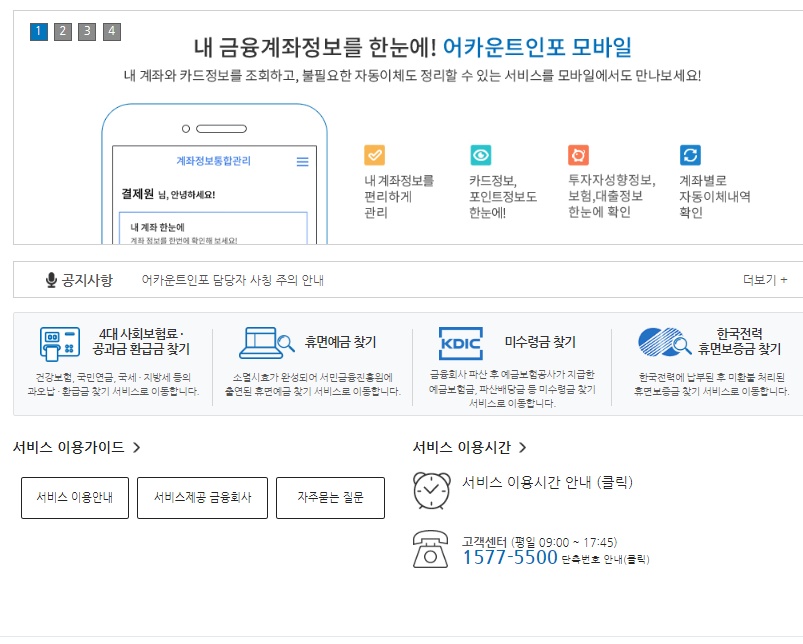Go to banner slide 1

[38, 32]
